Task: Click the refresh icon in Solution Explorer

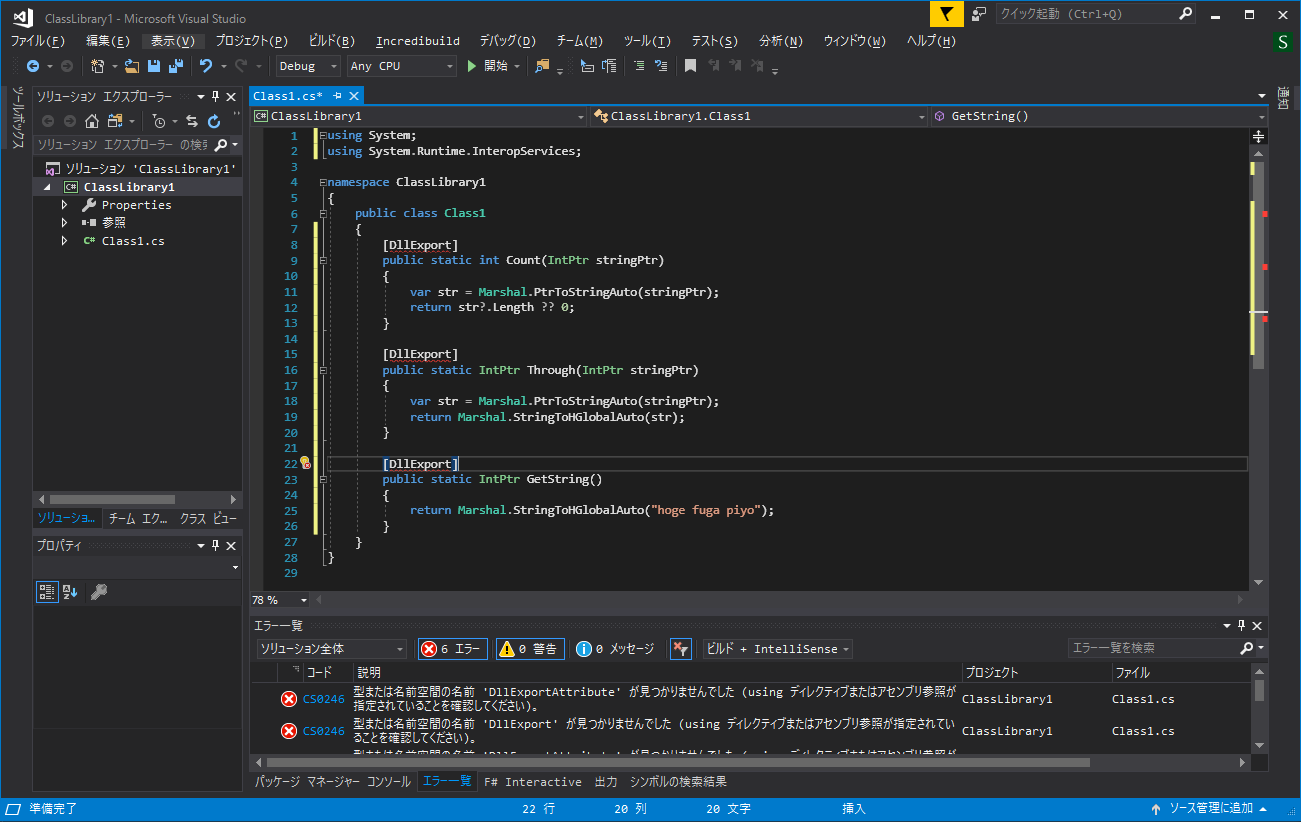Action: (x=212, y=120)
